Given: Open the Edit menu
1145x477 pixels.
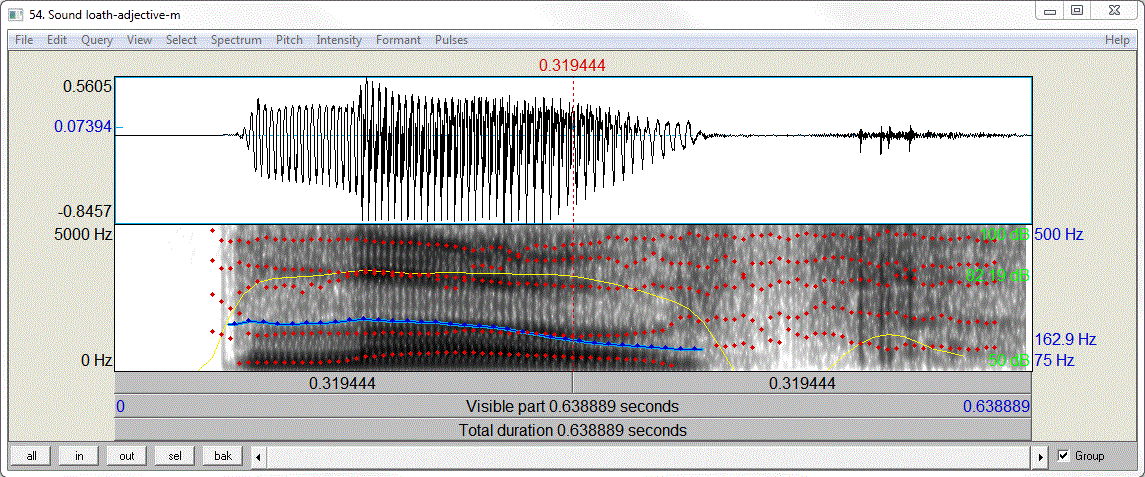Looking at the screenshot, I should click(57, 40).
